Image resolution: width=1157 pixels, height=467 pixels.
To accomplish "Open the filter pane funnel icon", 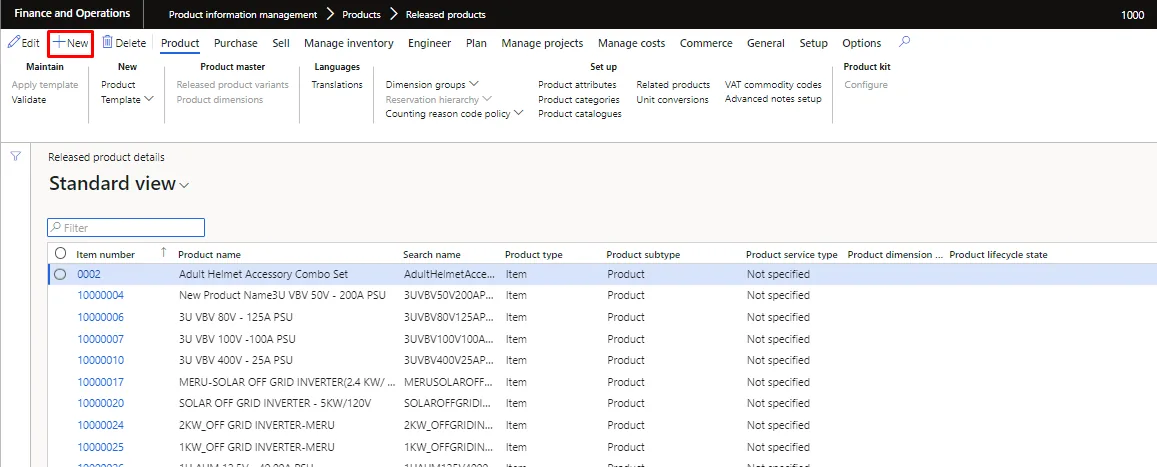I will [x=15, y=156].
